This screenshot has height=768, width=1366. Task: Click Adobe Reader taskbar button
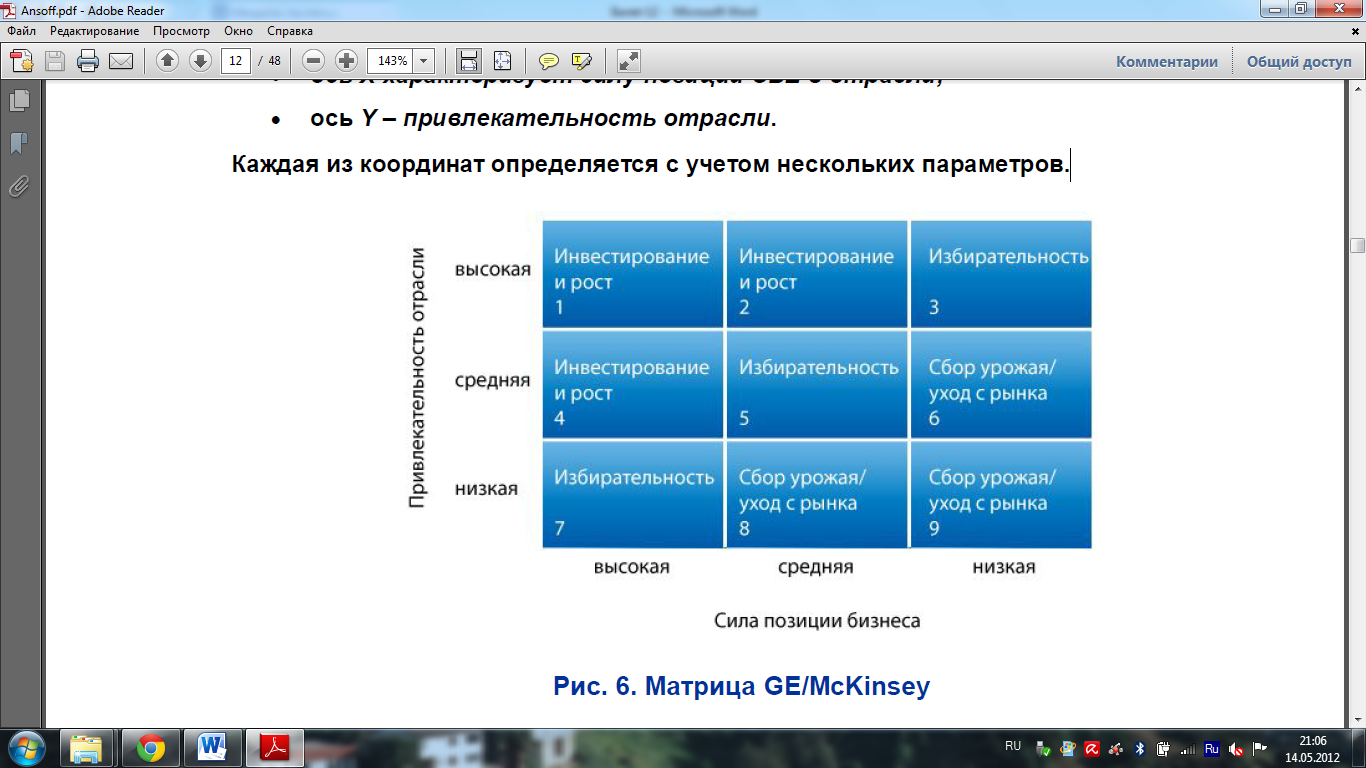coord(275,748)
